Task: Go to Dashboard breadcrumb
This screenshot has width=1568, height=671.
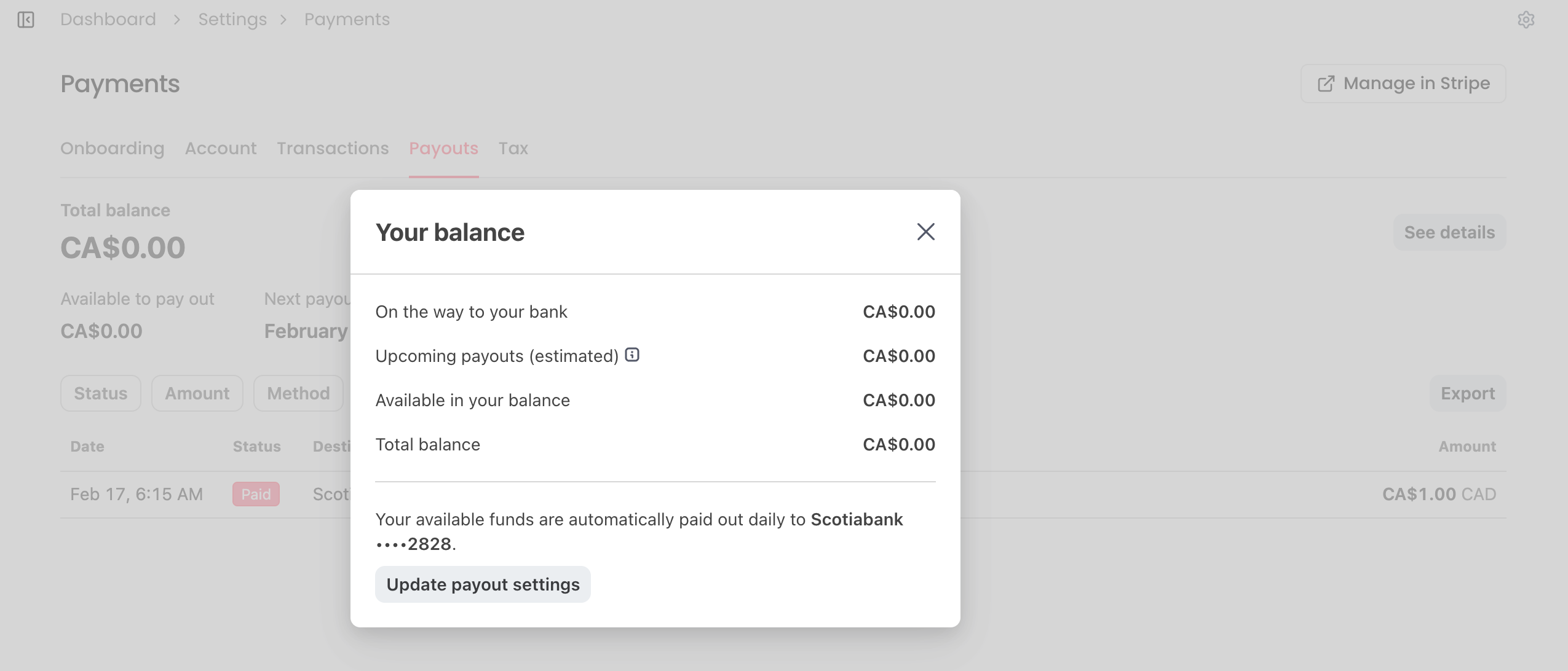Action: click(x=108, y=20)
